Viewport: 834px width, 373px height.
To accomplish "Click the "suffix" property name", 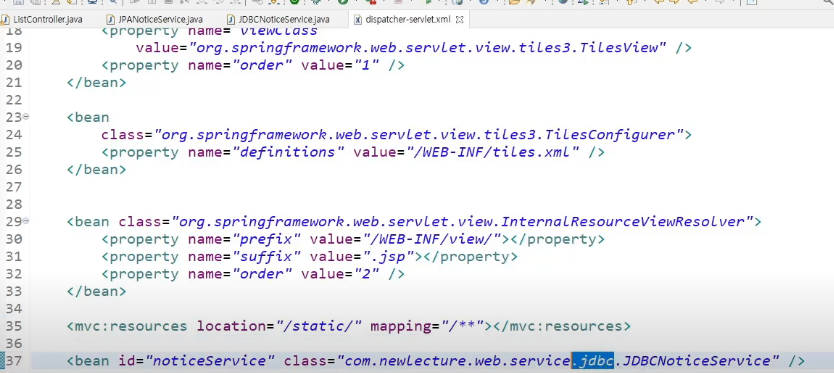I will [267, 256].
